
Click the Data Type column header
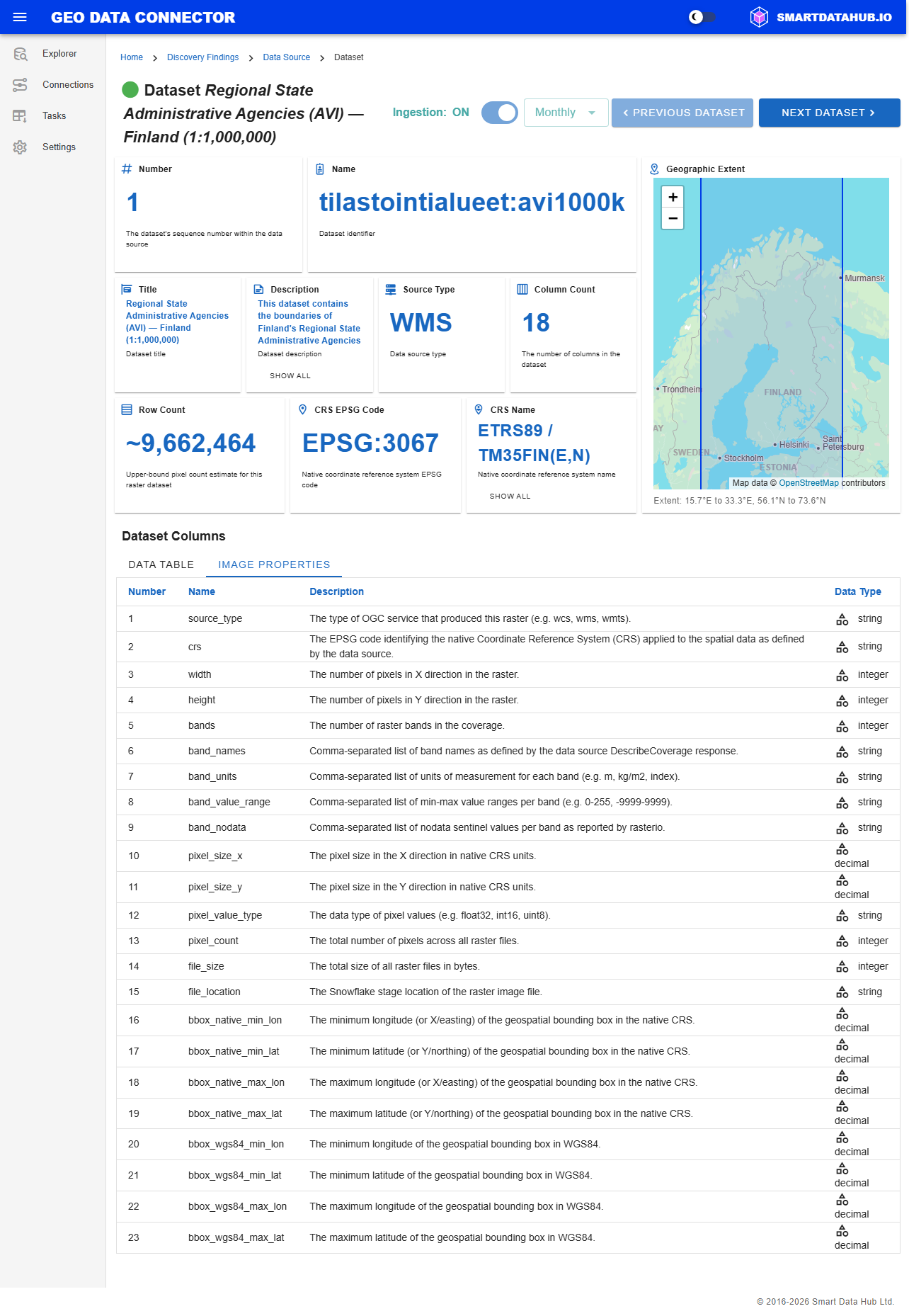click(857, 591)
